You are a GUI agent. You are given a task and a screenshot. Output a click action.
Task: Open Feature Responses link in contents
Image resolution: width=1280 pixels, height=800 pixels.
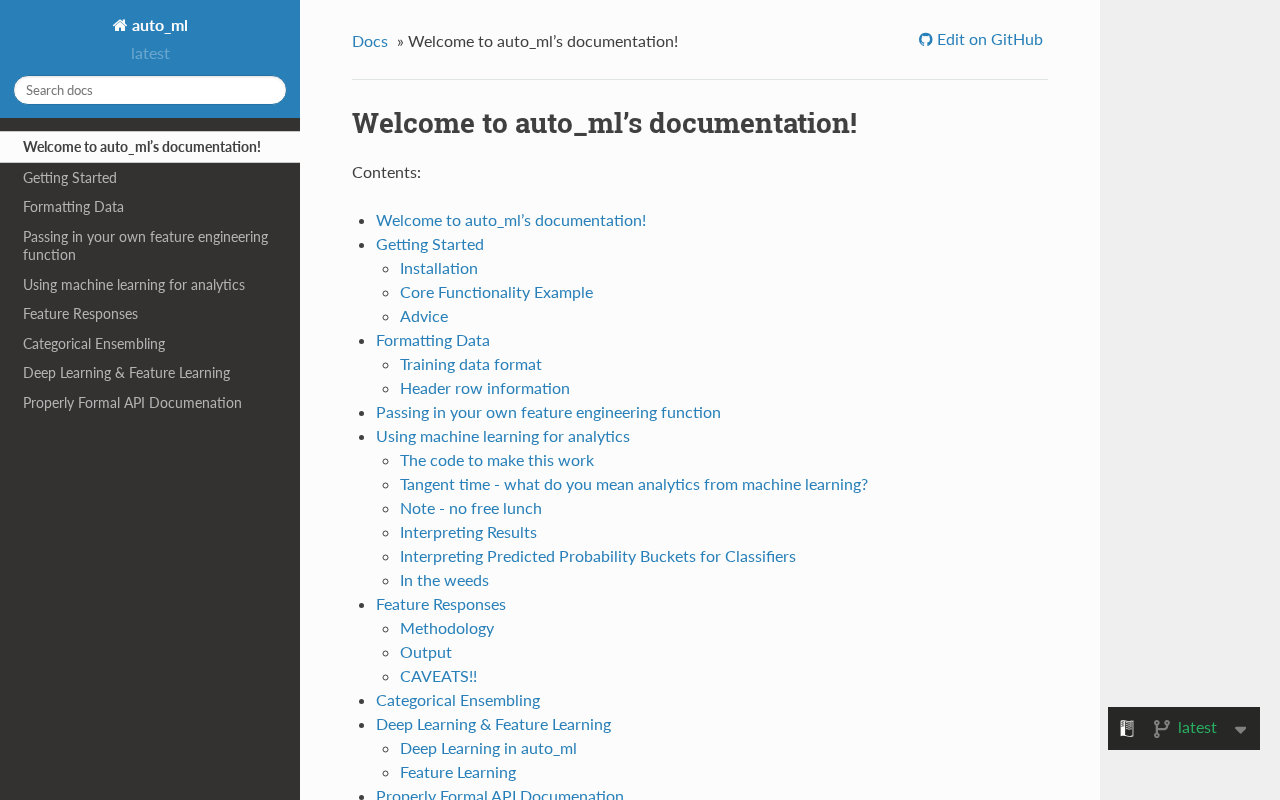(x=441, y=604)
